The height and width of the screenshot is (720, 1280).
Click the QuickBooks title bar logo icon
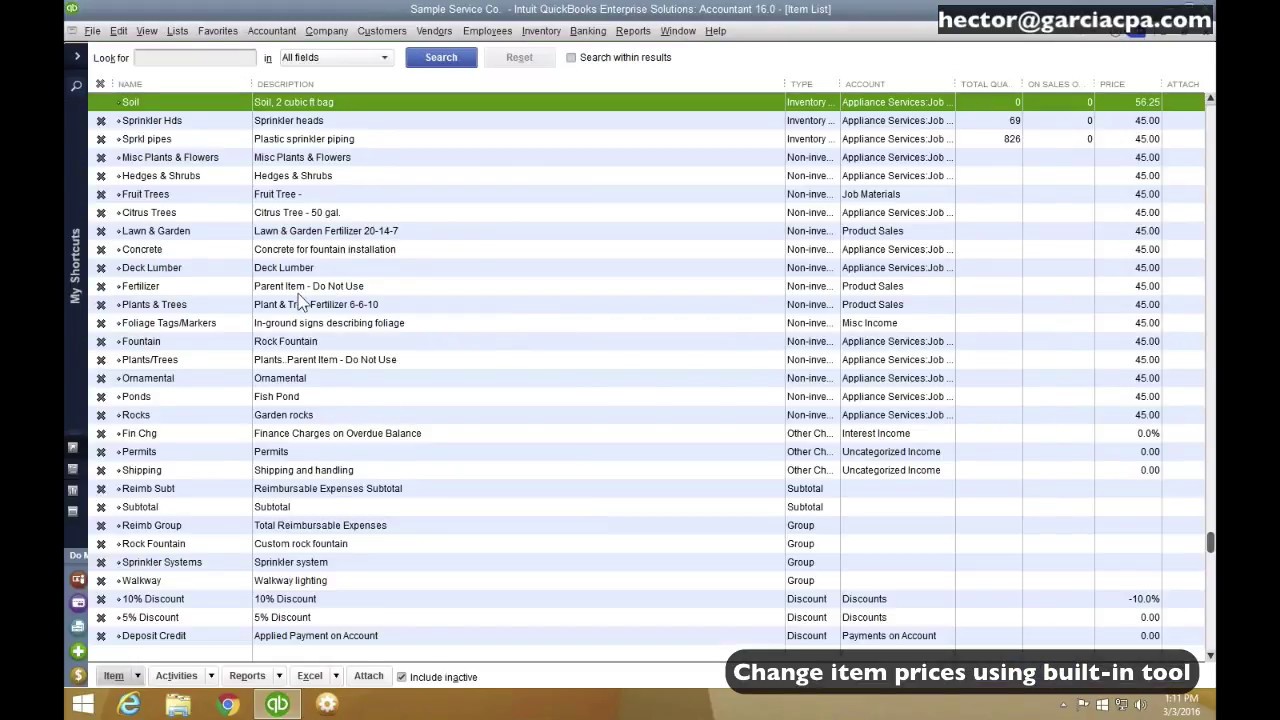[x=72, y=9]
